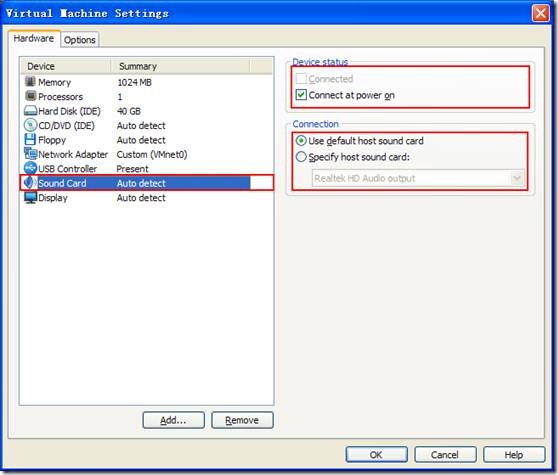Select the Hard Disk (IDE) row
This screenshot has width=558, height=475.
147,111
